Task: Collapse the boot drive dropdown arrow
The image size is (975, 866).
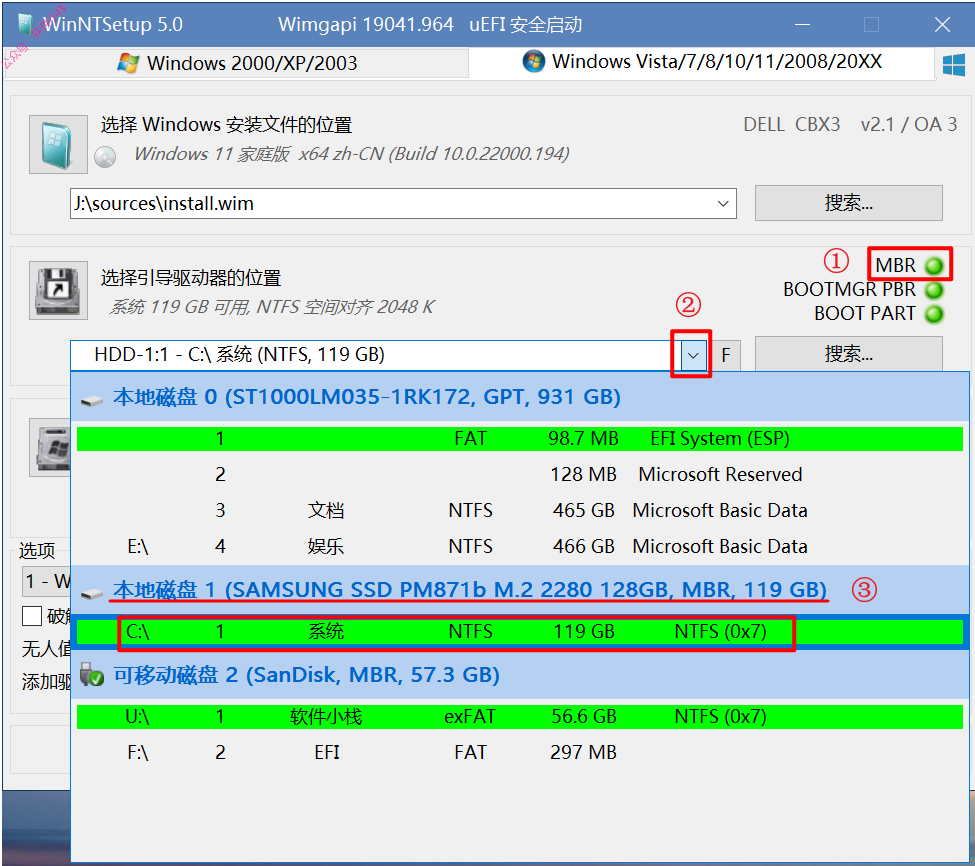Action: [693, 356]
